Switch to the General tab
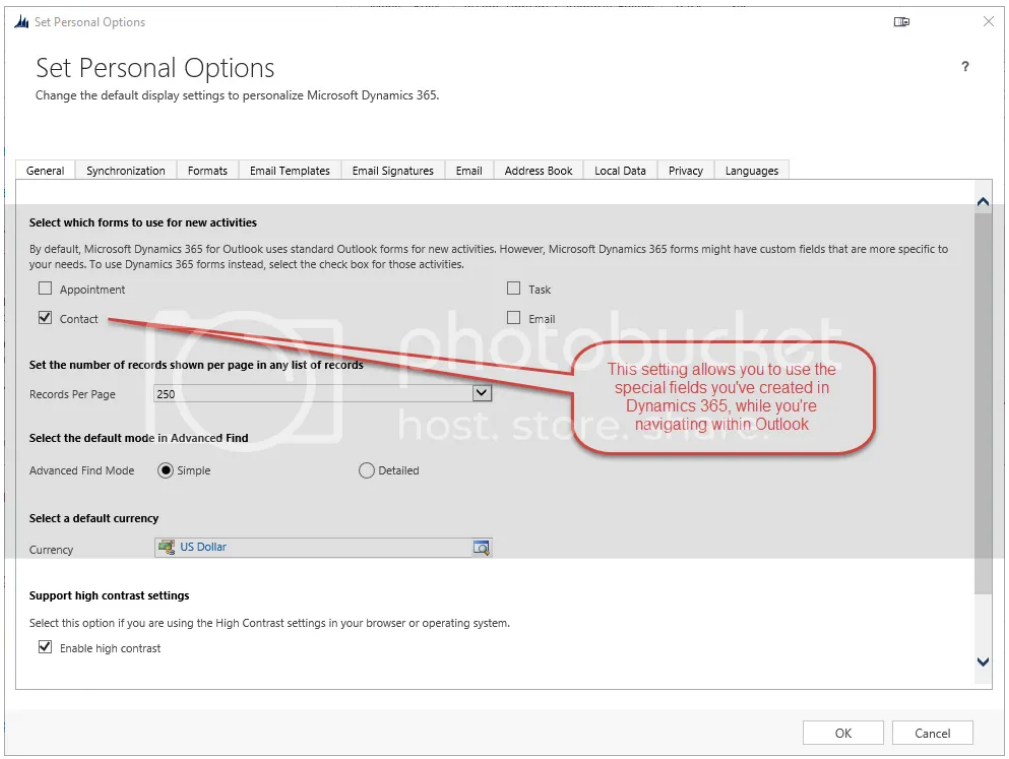The width and height of the screenshot is (1009, 759). tap(45, 171)
